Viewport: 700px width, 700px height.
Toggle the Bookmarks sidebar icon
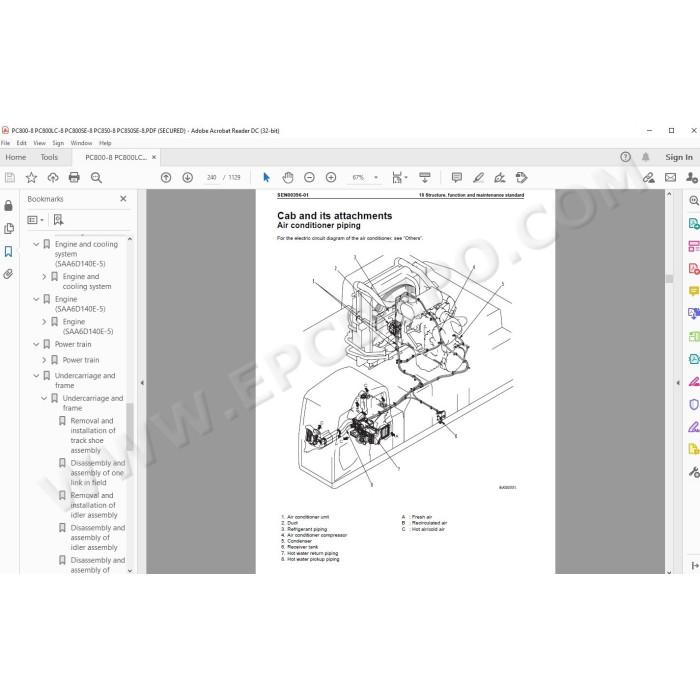[x=8, y=251]
